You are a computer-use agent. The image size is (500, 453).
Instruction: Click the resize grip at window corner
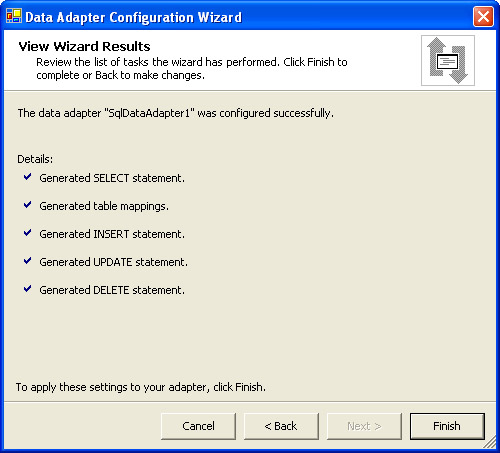[490, 443]
